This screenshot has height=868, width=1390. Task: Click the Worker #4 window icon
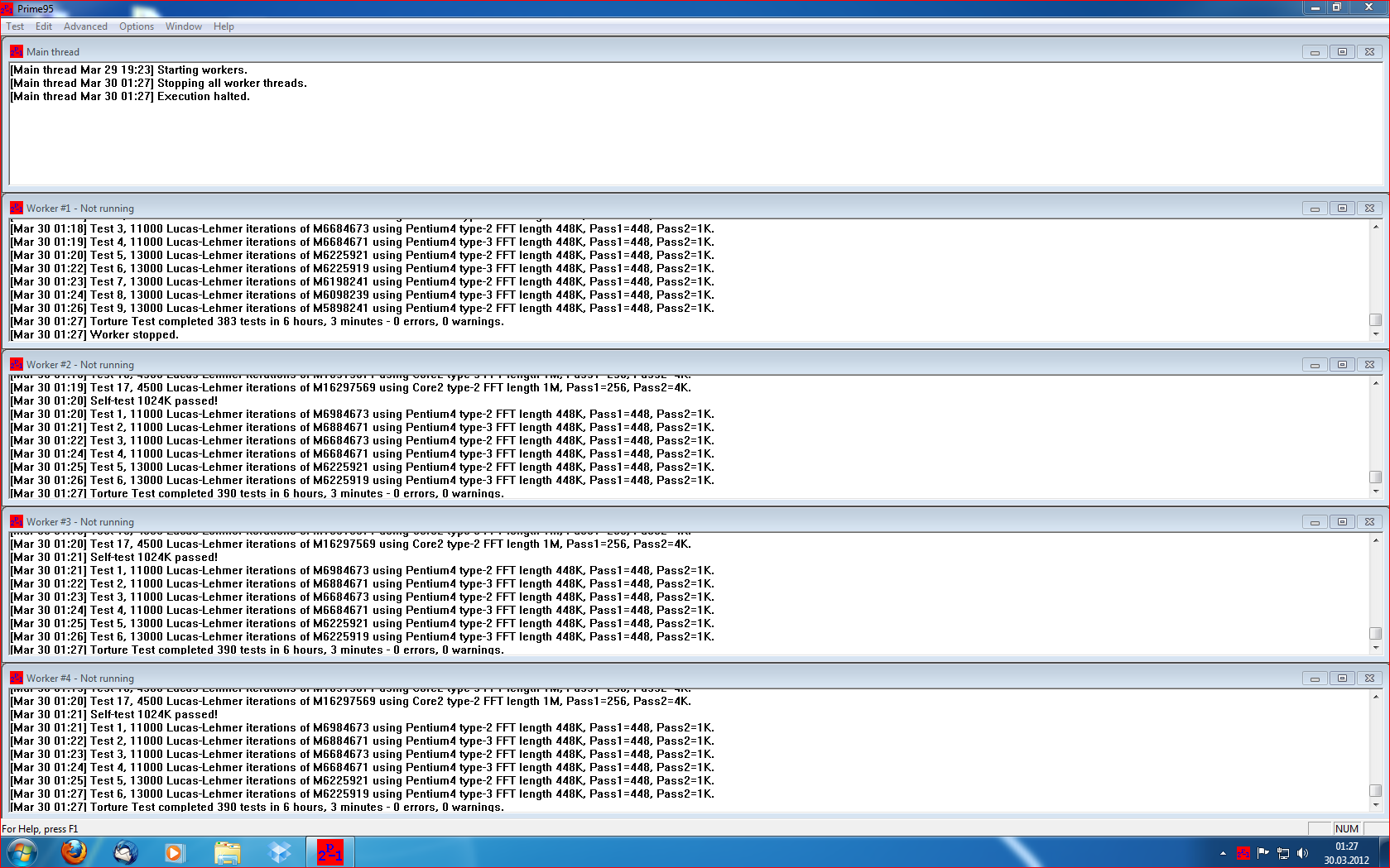17,678
